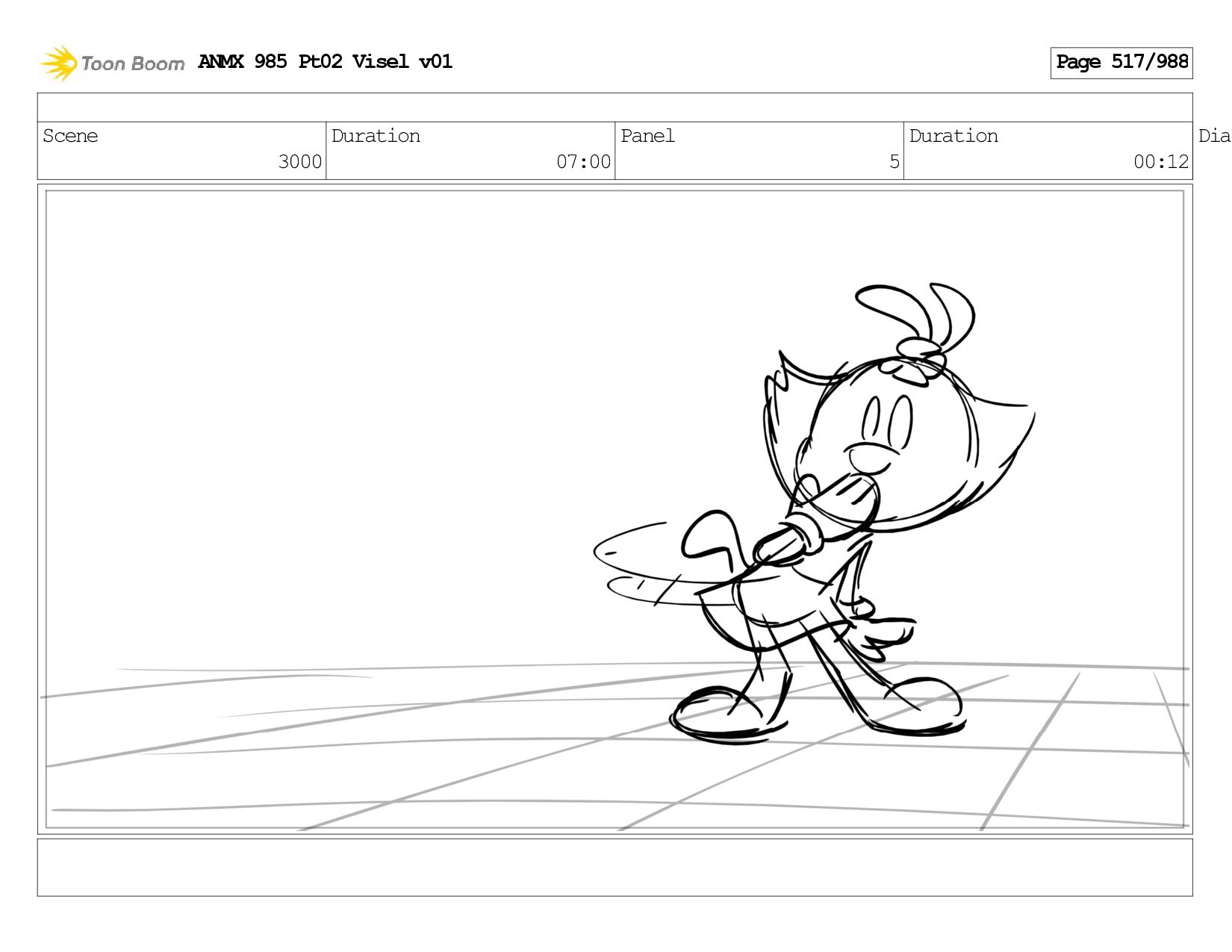
Task: Click the character sketch in the storyboard panel
Action: pos(814,514)
